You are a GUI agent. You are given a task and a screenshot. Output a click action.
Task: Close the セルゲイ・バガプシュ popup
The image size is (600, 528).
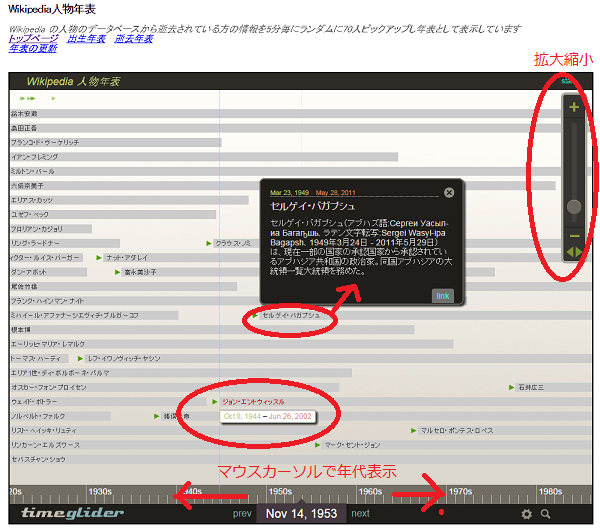click(x=449, y=192)
